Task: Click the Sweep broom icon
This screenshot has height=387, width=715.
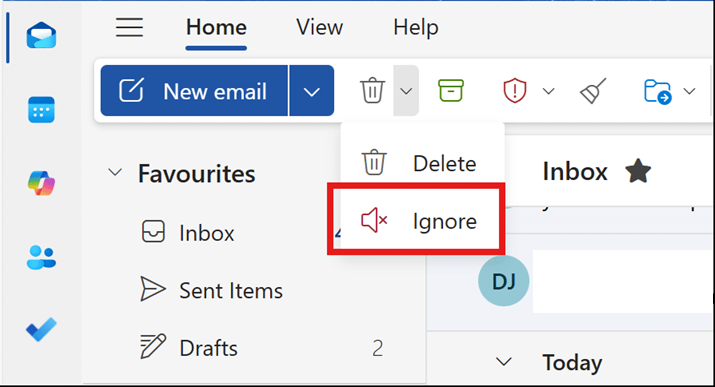Action: (x=593, y=90)
